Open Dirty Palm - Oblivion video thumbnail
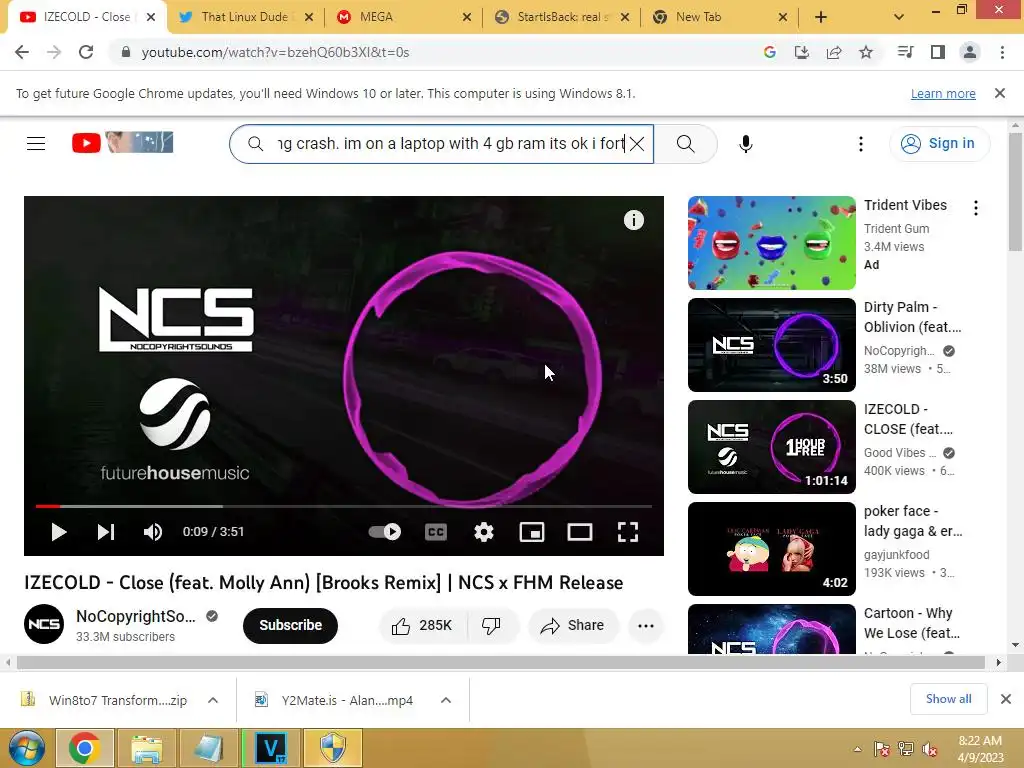Viewport: 1024px width, 768px height. [771, 344]
